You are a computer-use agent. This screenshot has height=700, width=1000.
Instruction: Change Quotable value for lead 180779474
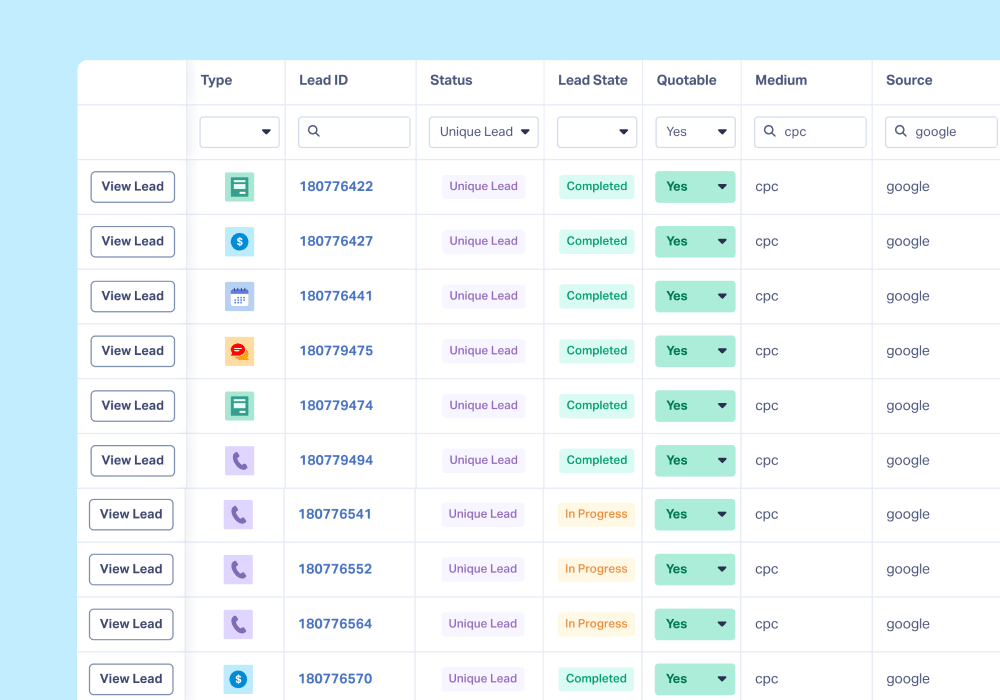pyautogui.click(x=695, y=406)
